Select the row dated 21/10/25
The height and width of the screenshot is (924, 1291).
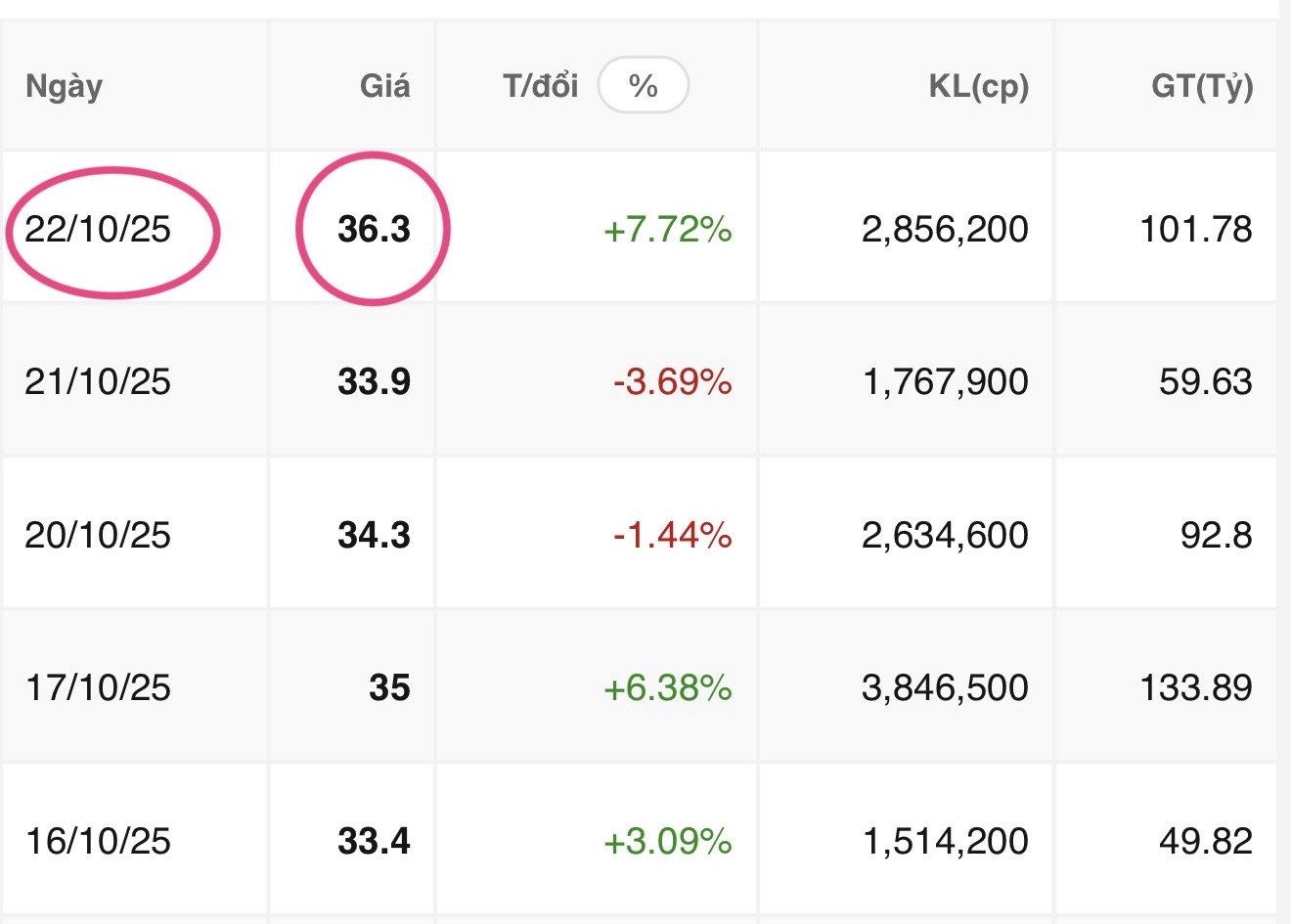coord(640,380)
